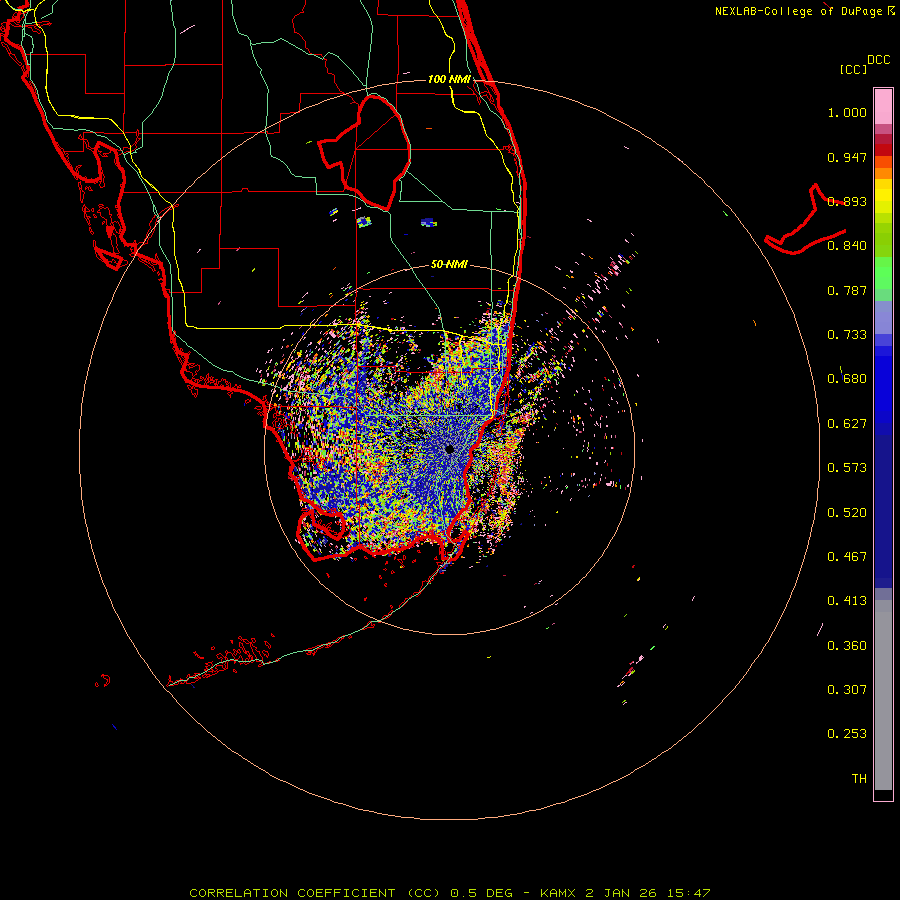This screenshot has height=900, width=900.
Task: Click the [CC] legend unit label
Action: pos(853,69)
